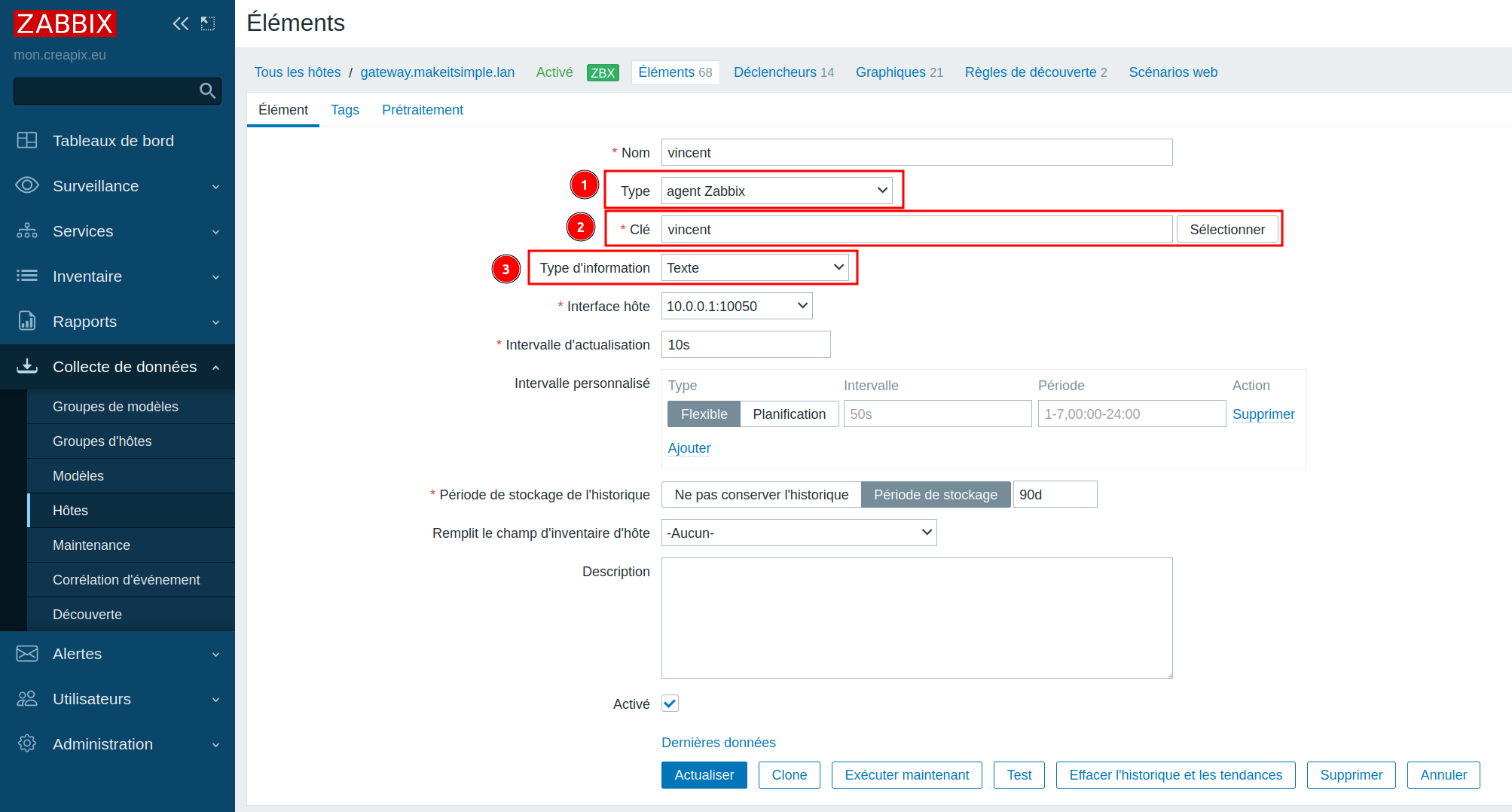Click the Intervalle d'actualisation input field
The height and width of the screenshot is (812, 1512).
745,345
